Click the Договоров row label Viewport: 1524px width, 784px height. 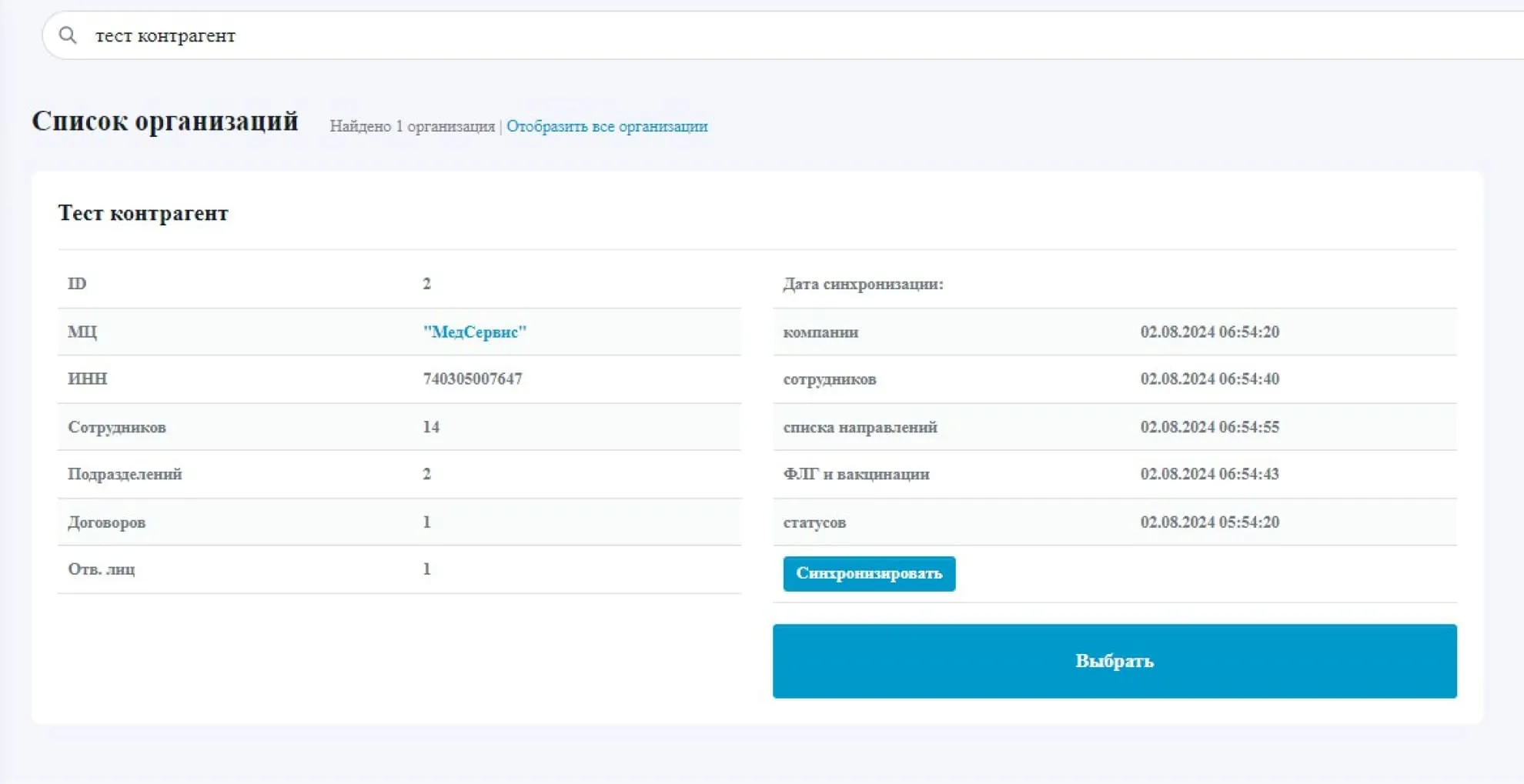(x=106, y=522)
